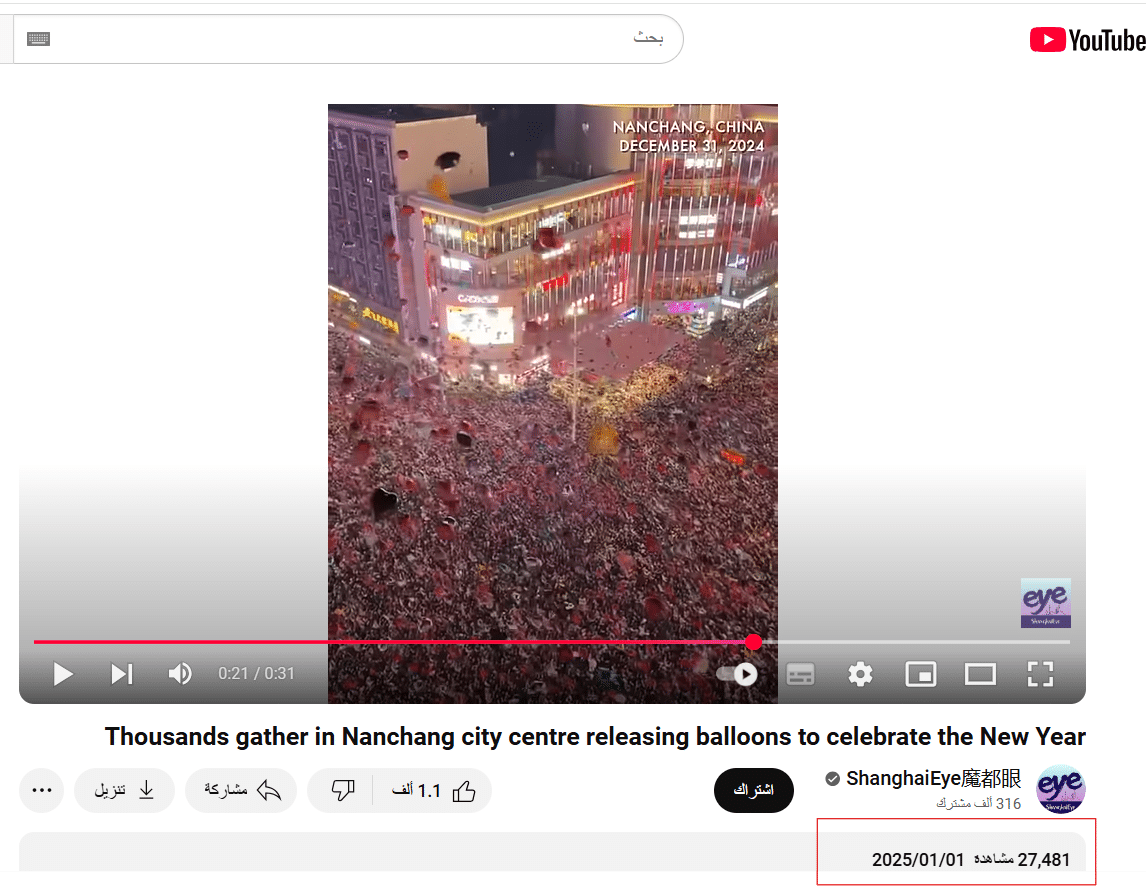Image resolution: width=1146 pixels, height=886 pixels.
Task: Share the video via مشاركة
Action: tap(241, 790)
